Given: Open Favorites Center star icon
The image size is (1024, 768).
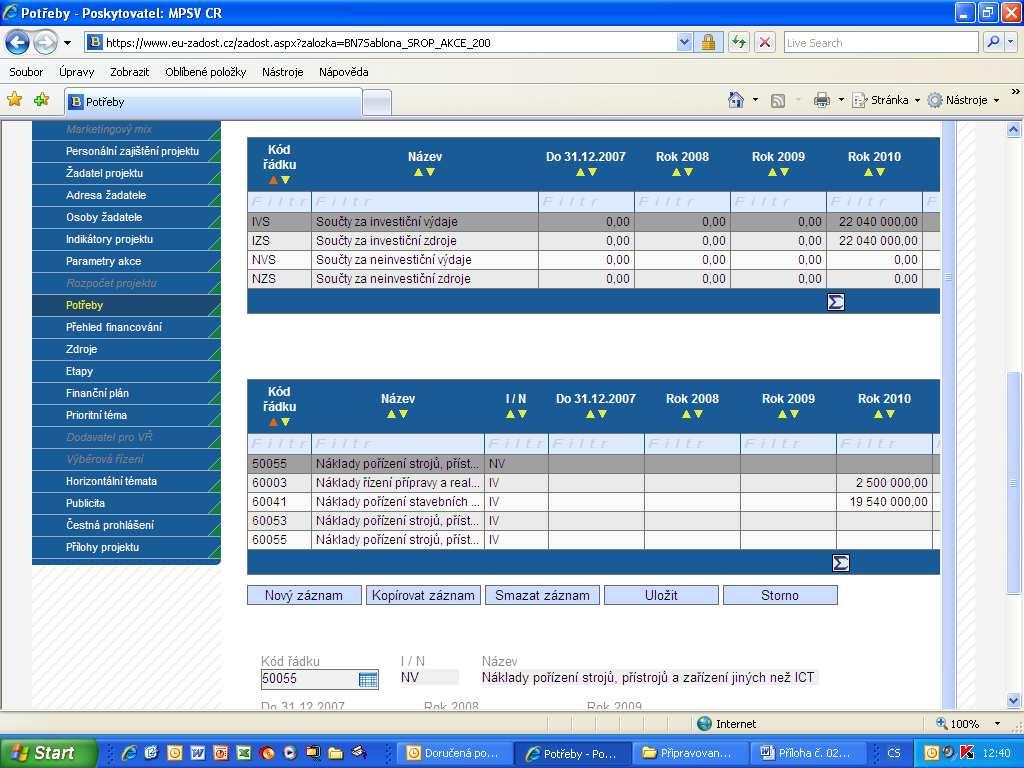Looking at the screenshot, I should point(14,100).
